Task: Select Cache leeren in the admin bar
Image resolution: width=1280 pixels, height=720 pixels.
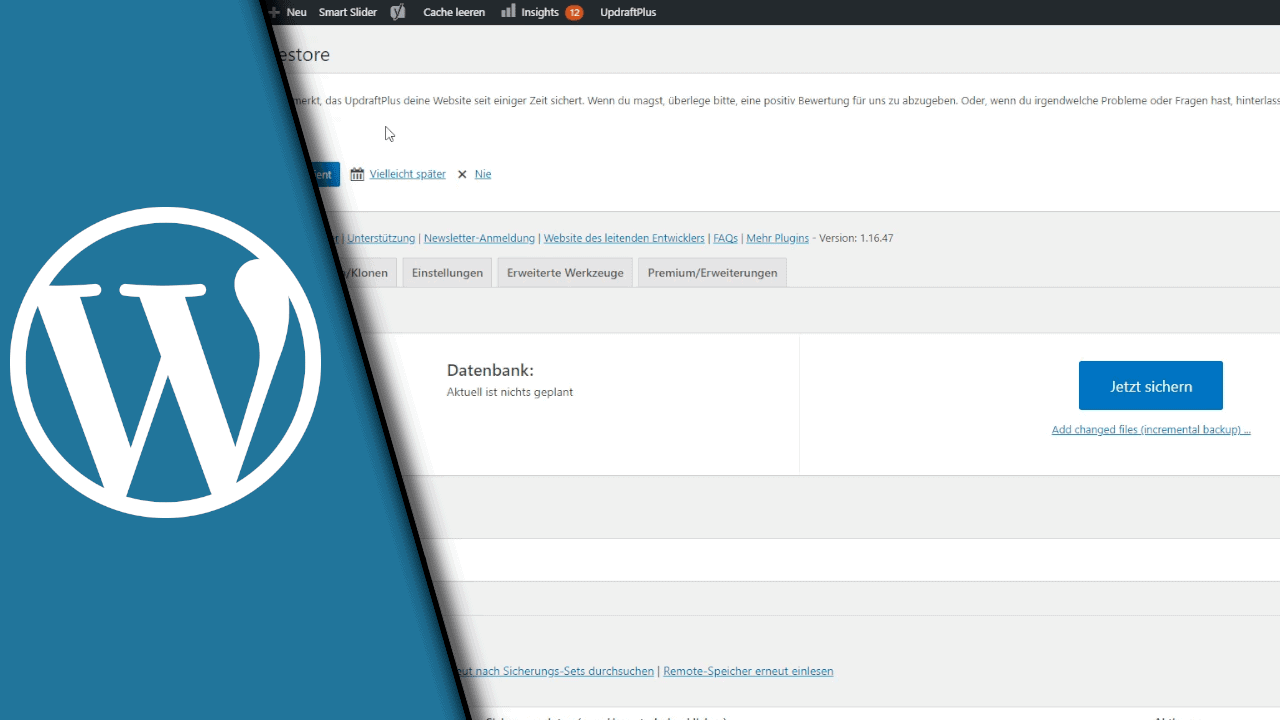Action: click(x=454, y=12)
